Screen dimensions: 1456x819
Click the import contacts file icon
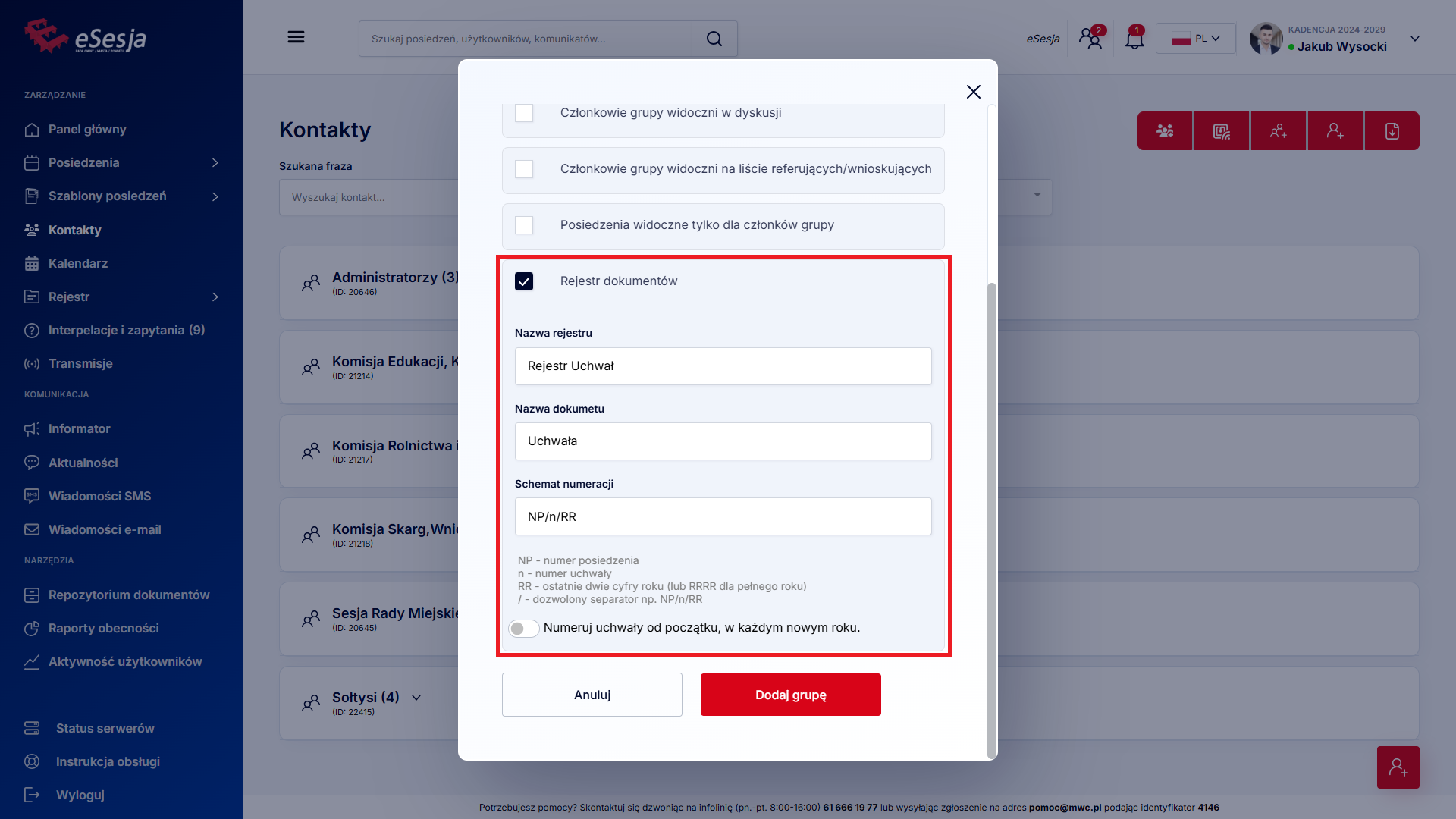(1392, 131)
